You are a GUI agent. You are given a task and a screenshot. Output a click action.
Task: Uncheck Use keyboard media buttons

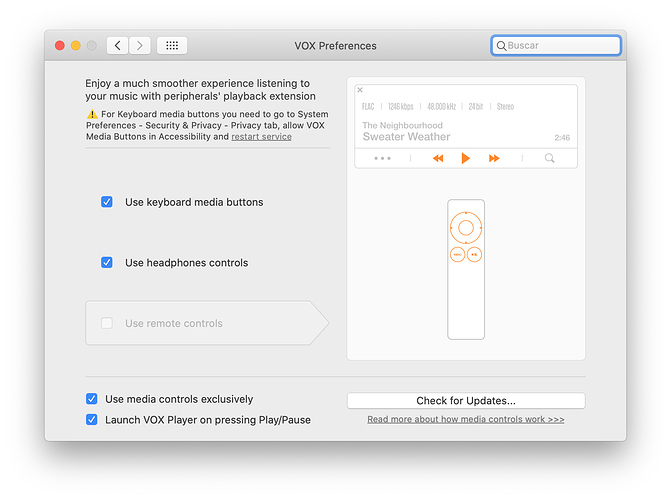pyautogui.click(x=107, y=202)
